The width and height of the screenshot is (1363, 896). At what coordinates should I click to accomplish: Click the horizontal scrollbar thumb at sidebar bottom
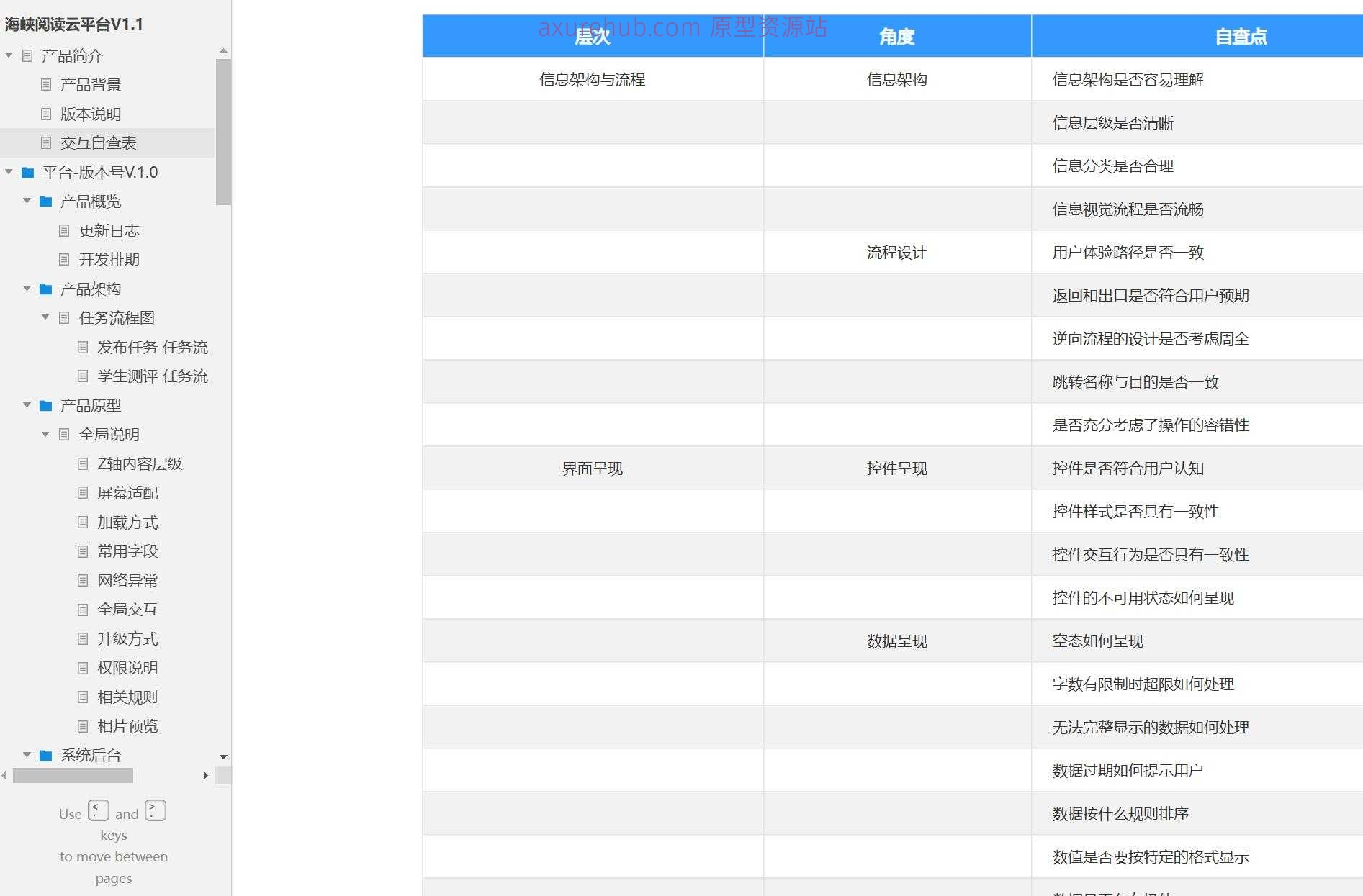coord(74,776)
